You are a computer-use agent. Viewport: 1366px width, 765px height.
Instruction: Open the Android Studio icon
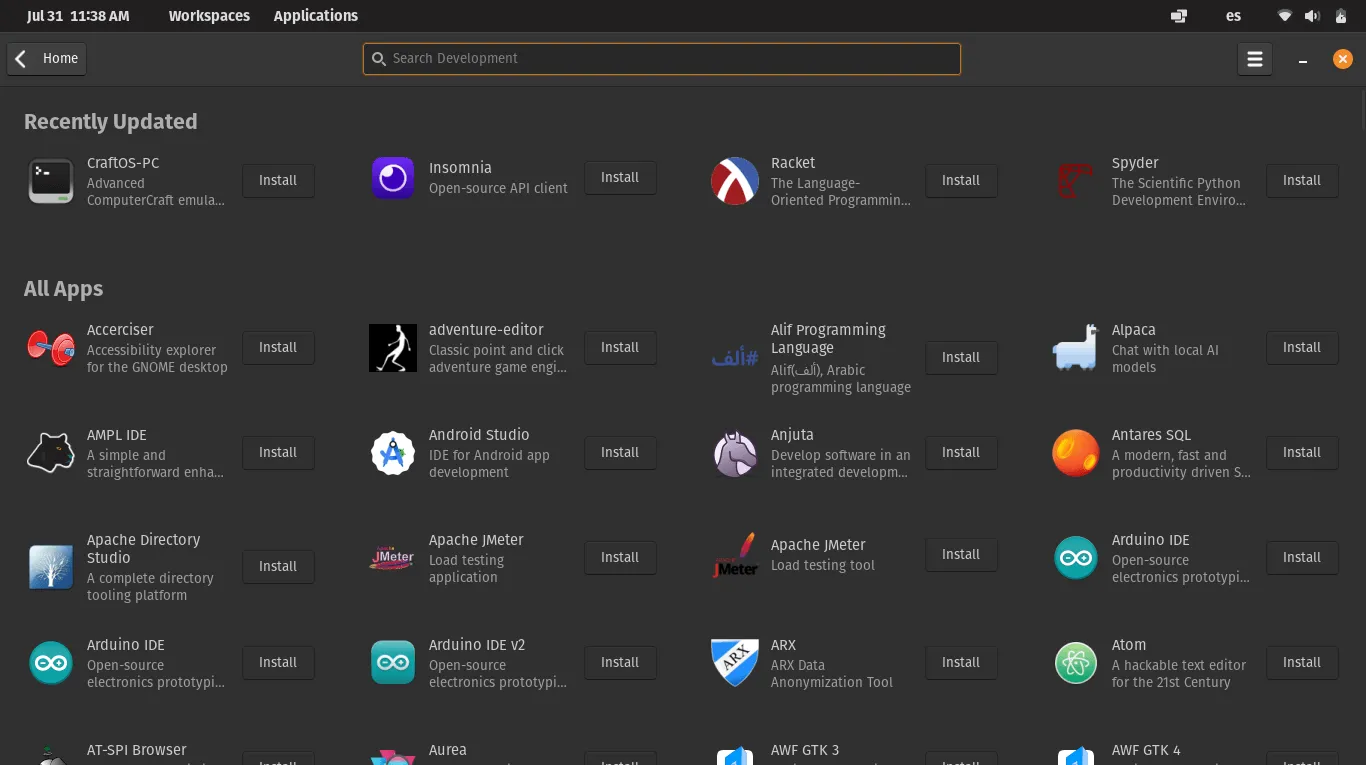pos(393,453)
